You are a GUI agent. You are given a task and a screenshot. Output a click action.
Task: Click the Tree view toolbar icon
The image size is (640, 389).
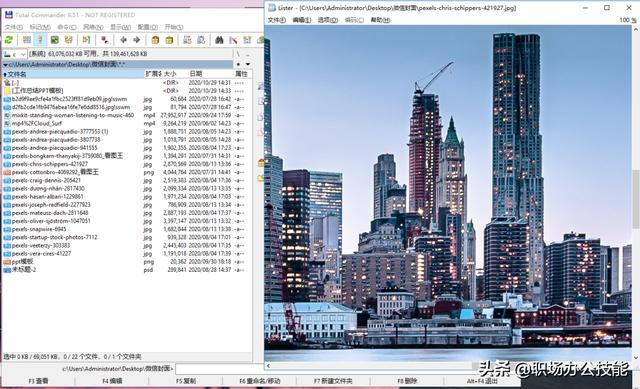68,40
